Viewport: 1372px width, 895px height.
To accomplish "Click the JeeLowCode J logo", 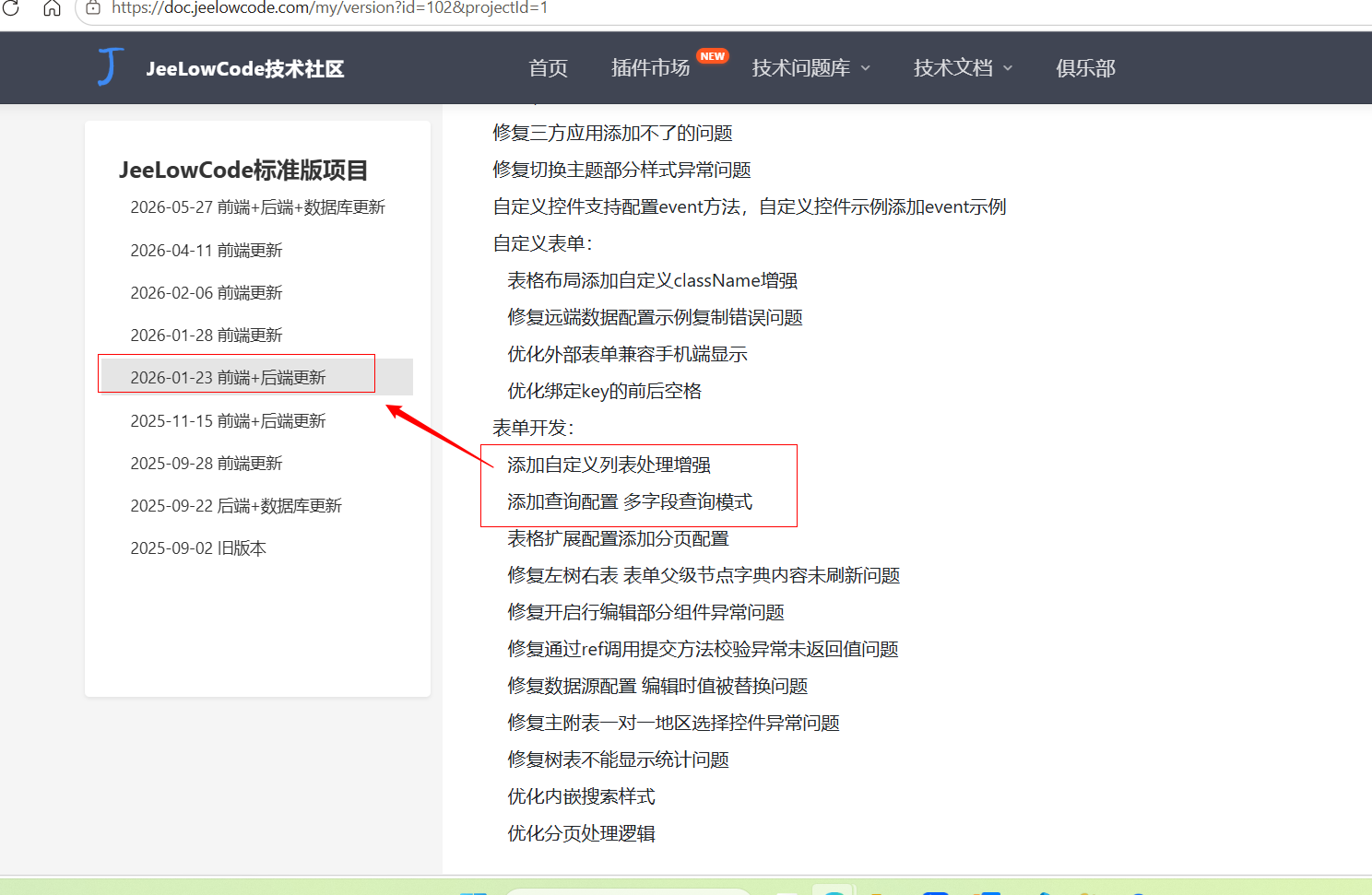I will coord(111,67).
